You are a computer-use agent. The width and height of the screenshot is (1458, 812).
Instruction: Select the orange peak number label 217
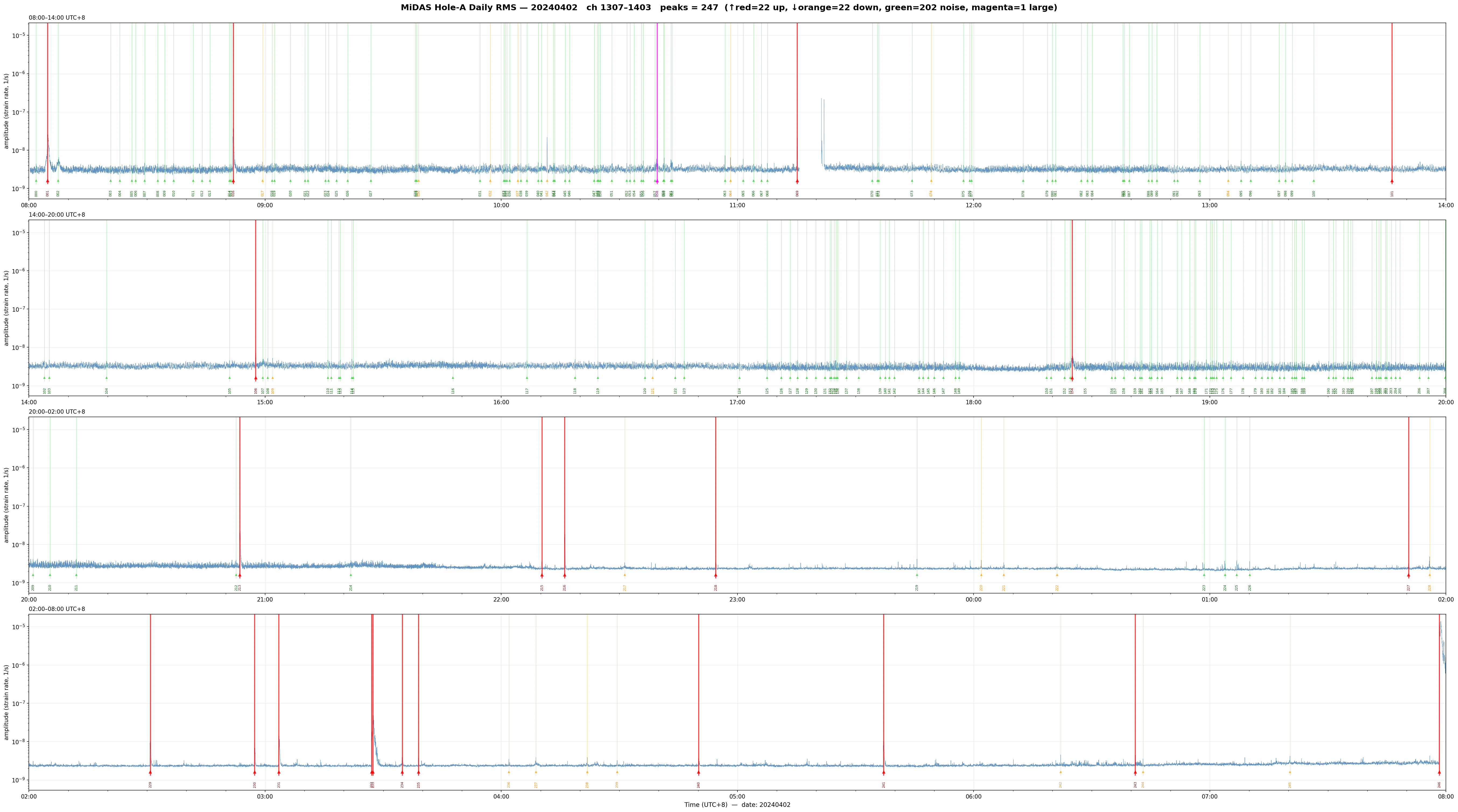pyautogui.click(x=625, y=587)
